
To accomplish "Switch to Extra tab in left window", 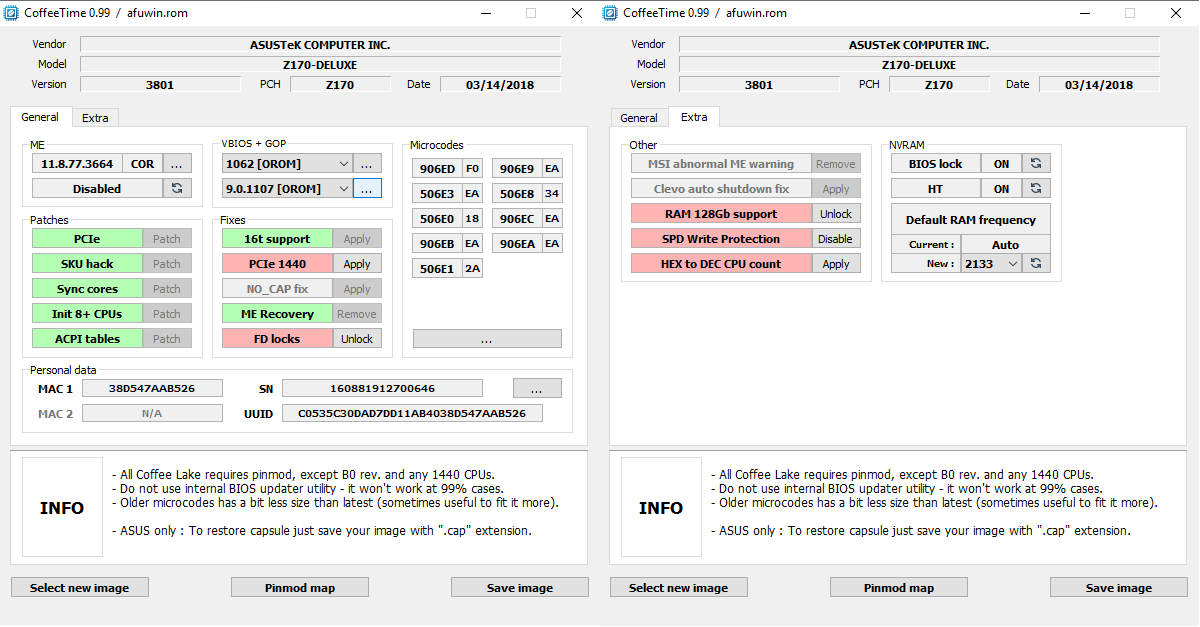I will (95, 118).
